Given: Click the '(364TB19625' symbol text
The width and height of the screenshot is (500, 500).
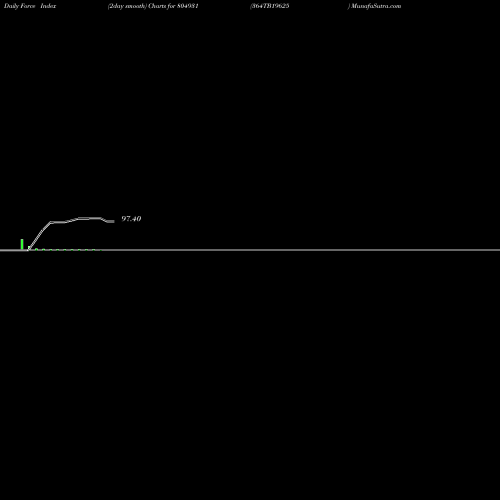Looking at the screenshot, I should coord(269,6).
